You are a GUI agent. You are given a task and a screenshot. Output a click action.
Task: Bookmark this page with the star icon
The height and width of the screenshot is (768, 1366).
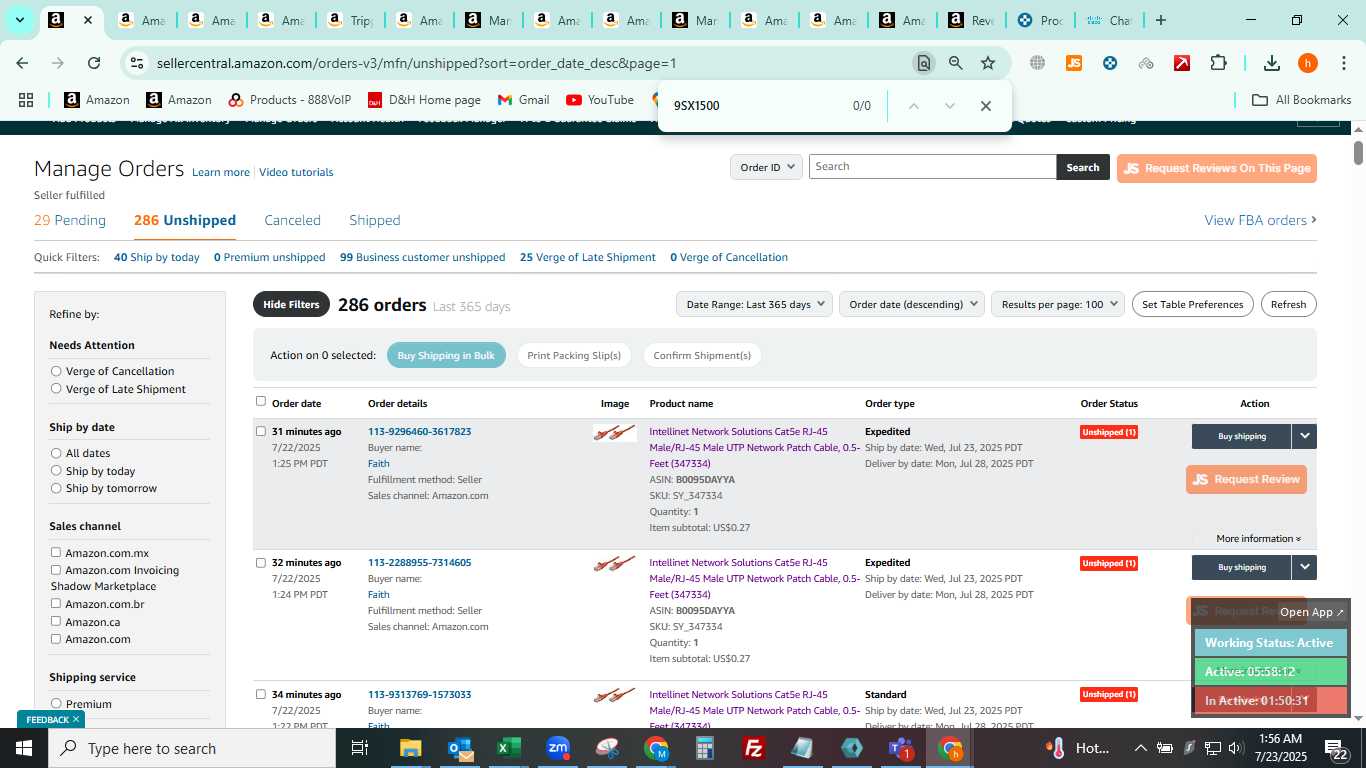click(988, 63)
